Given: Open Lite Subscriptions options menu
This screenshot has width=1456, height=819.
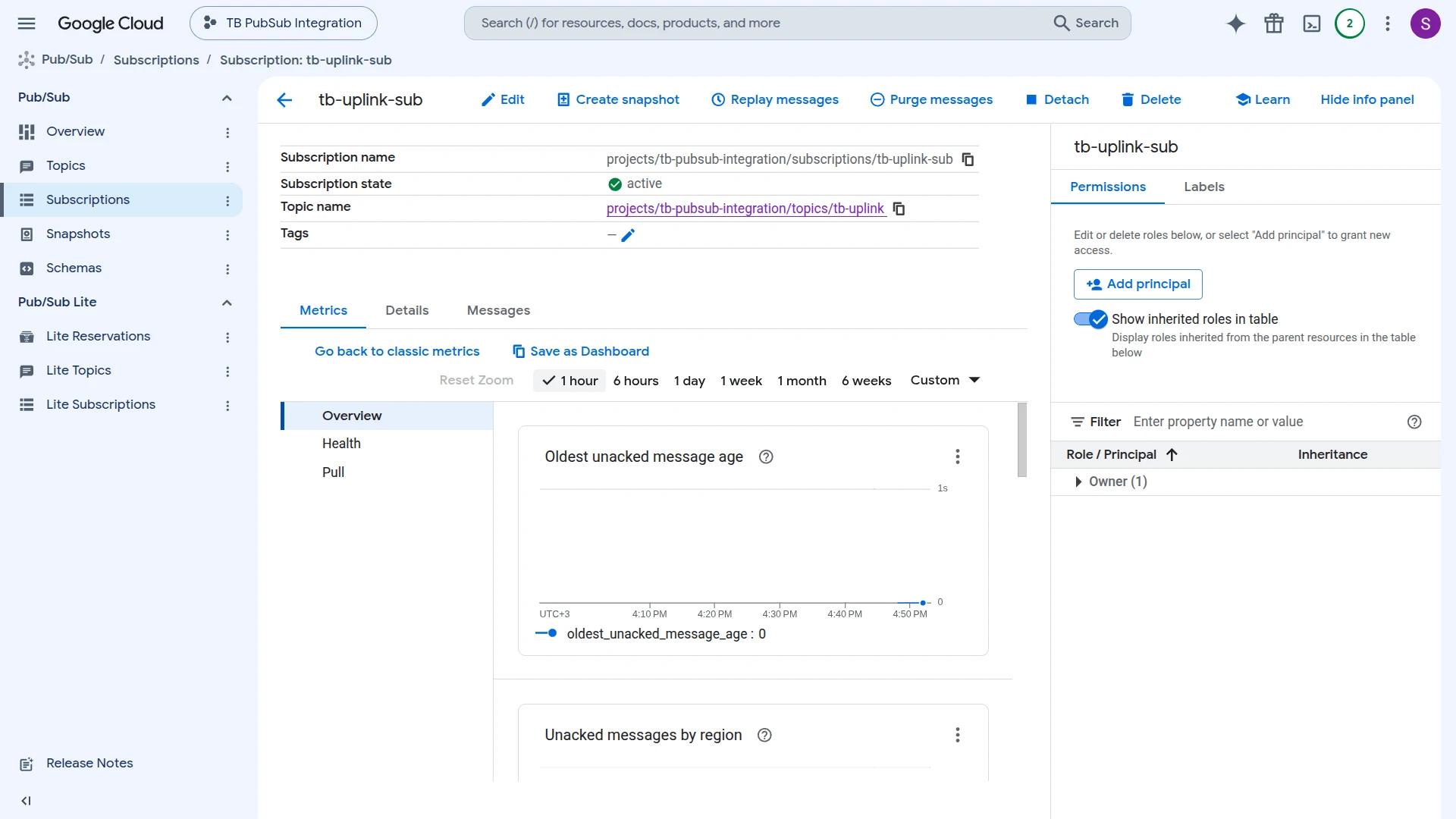Looking at the screenshot, I should [227, 406].
